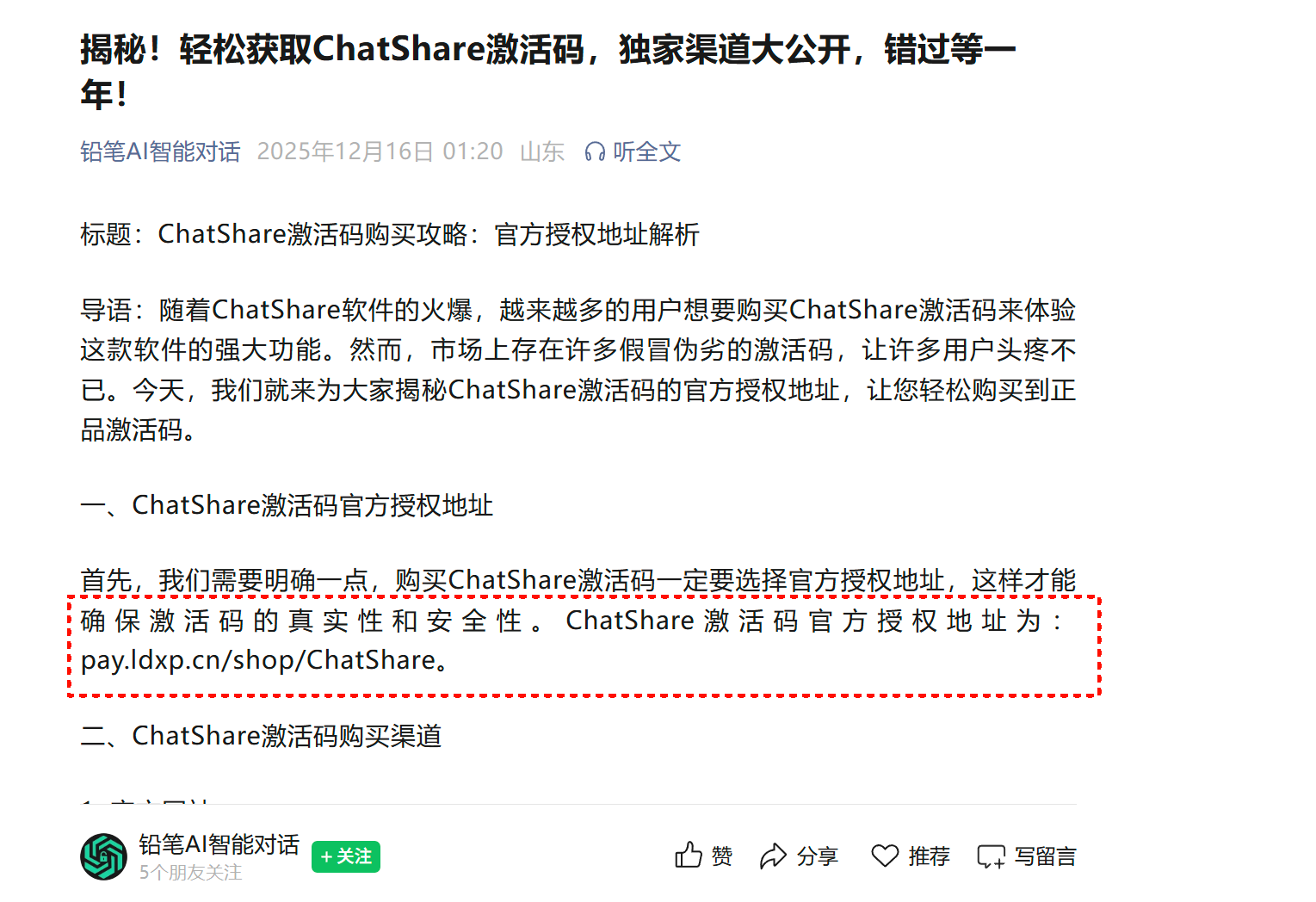Click the publish date 2025年12月16日 01:20
Viewport: 1316px width, 902px height.
[x=380, y=152]
